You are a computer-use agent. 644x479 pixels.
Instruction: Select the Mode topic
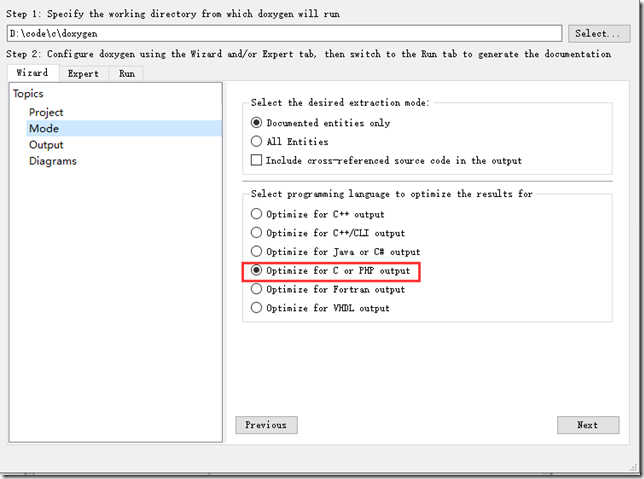pyautogui.click(x=124, y=128)
